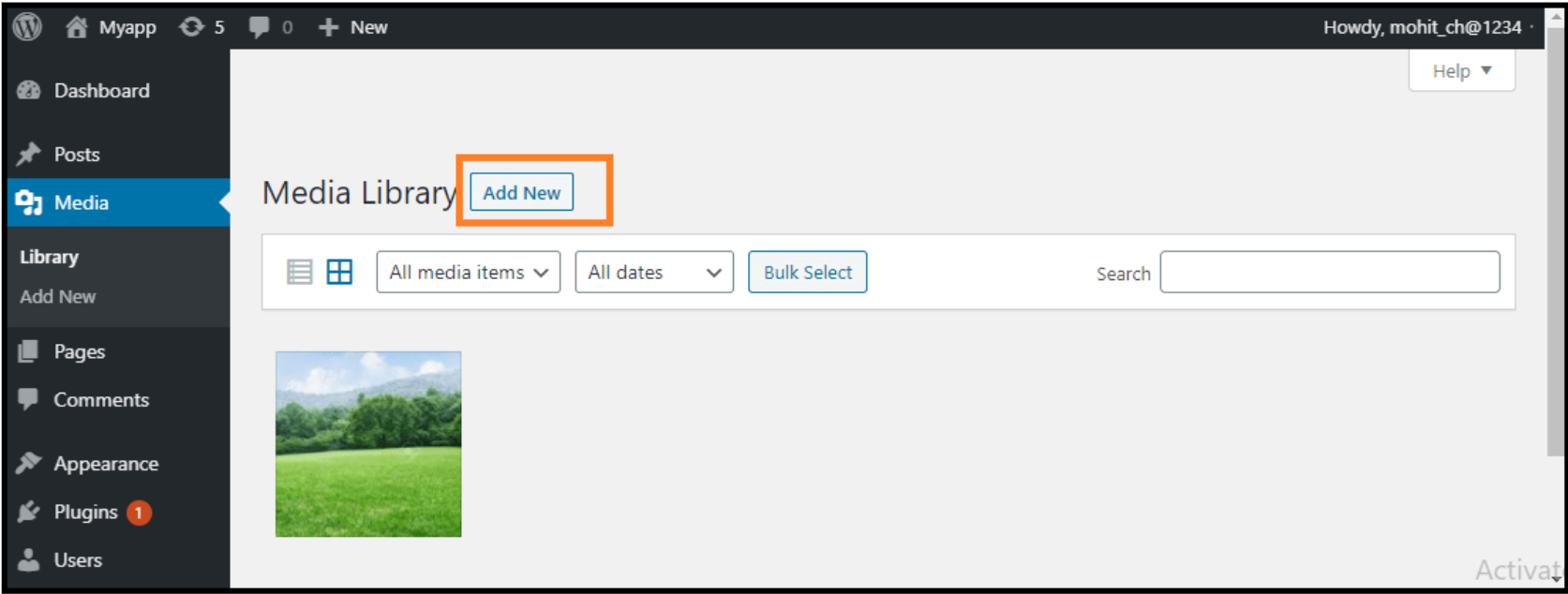This screenshot has width=1568, height=594.
Task: Click the Add New button
Action: pyautogui.click(x=520, y=192)
